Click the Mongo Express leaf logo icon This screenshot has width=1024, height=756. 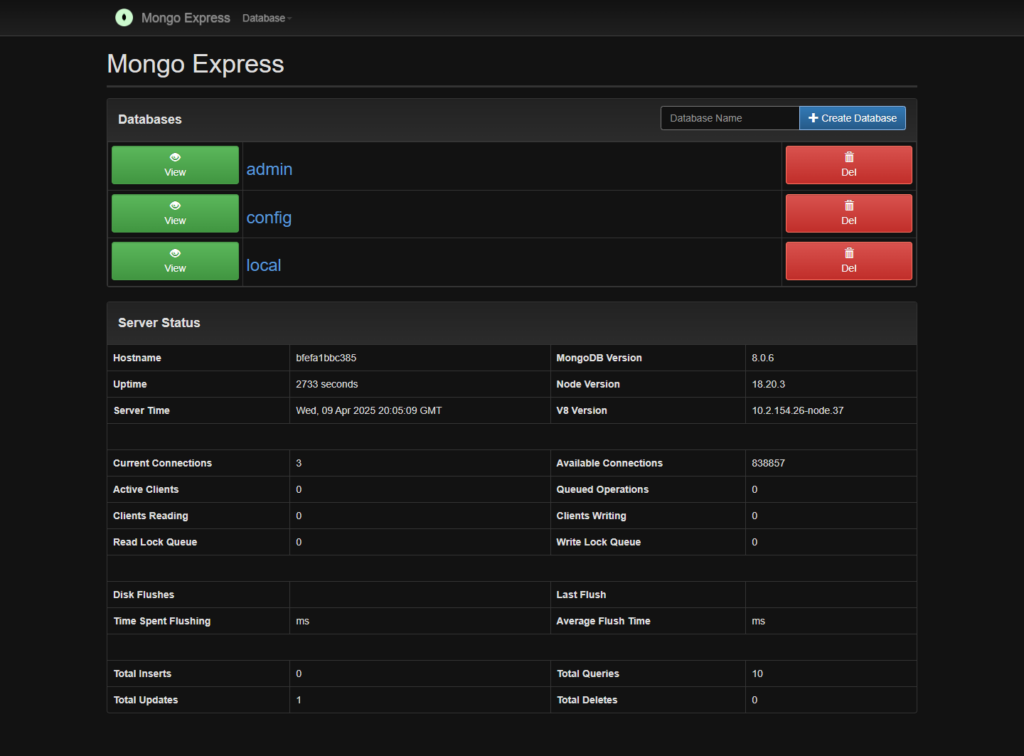(x=123, y=18)
